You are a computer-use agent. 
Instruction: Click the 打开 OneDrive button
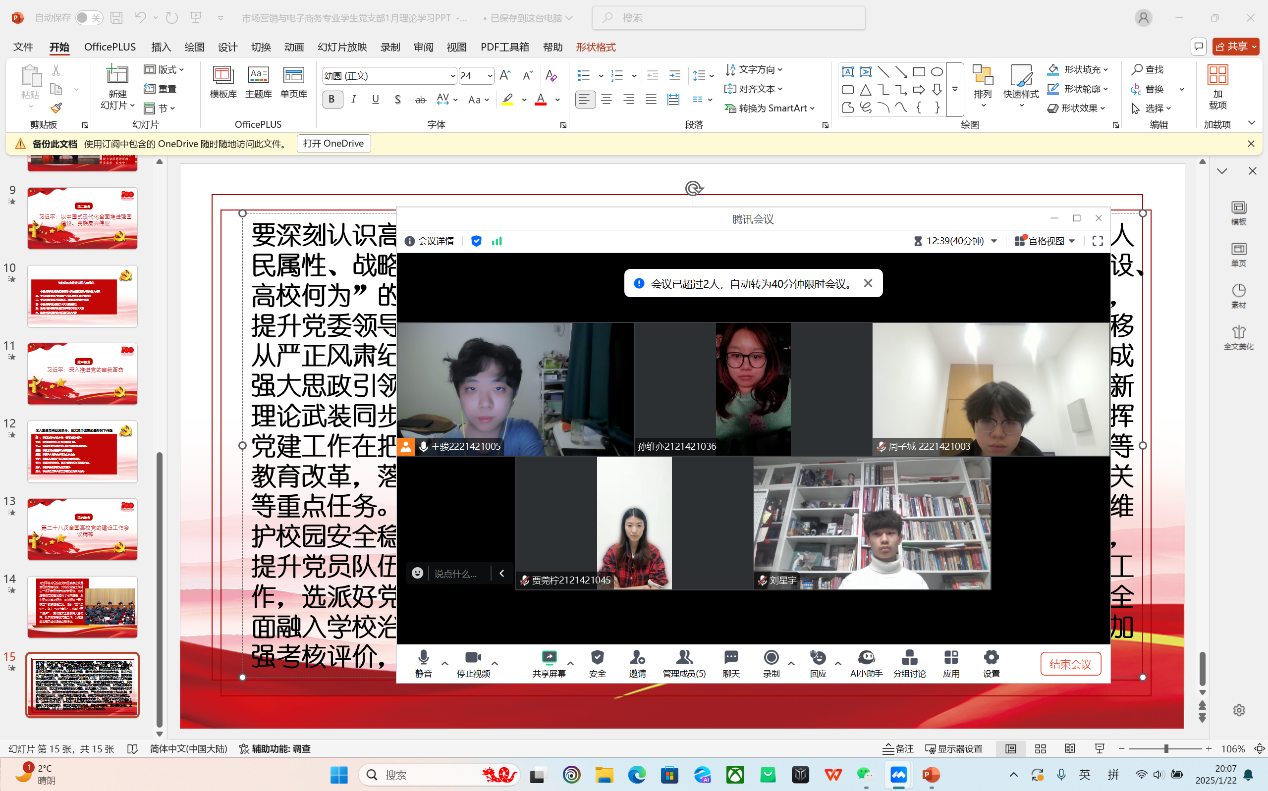(334, 143)
